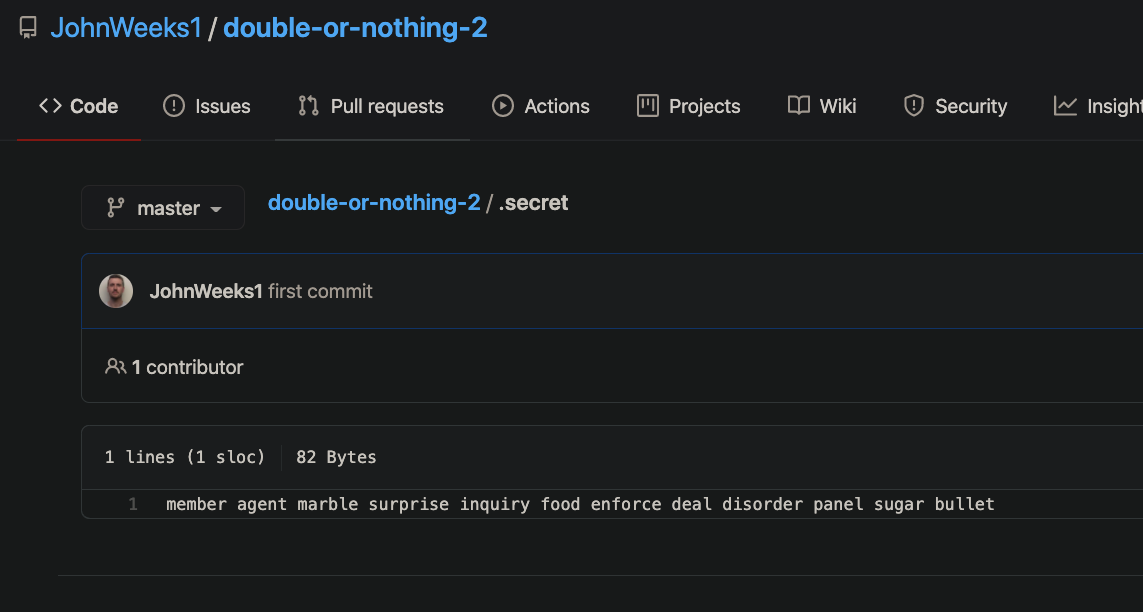Click the Code tab brackets icon

(50, 106)
